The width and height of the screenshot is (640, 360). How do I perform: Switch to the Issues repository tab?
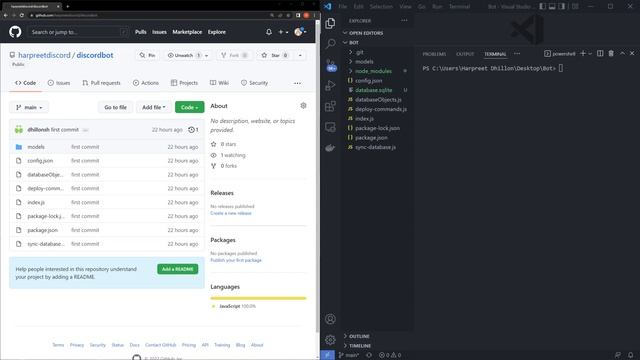(x=59, y=83)
